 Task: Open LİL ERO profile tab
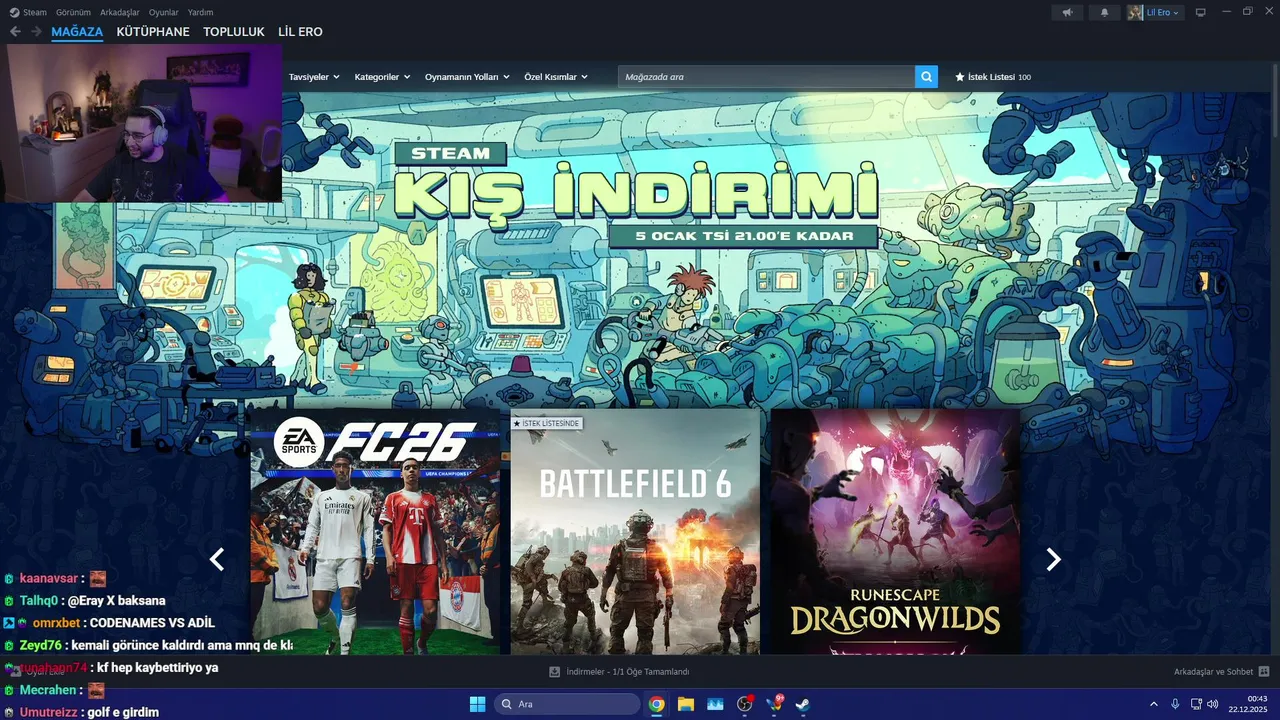pyautogui.click(x=300, y=32)
